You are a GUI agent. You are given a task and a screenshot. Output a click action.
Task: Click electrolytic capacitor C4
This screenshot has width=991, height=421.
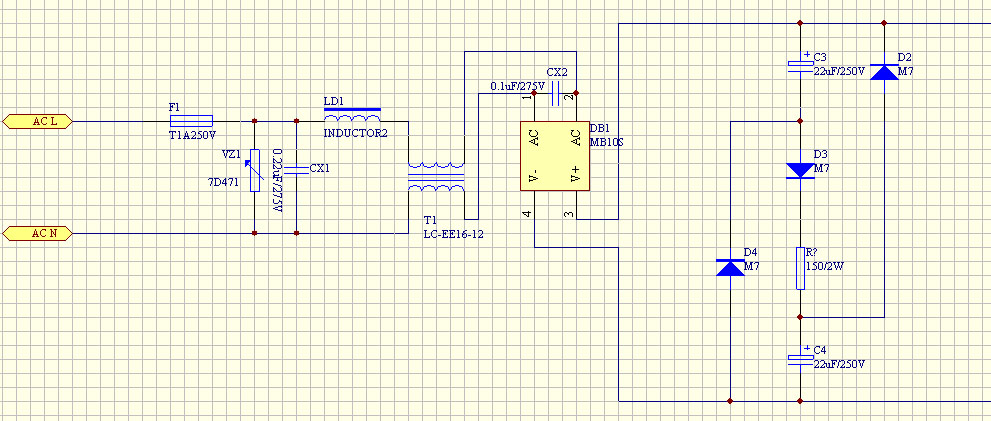tap(800, 357)
